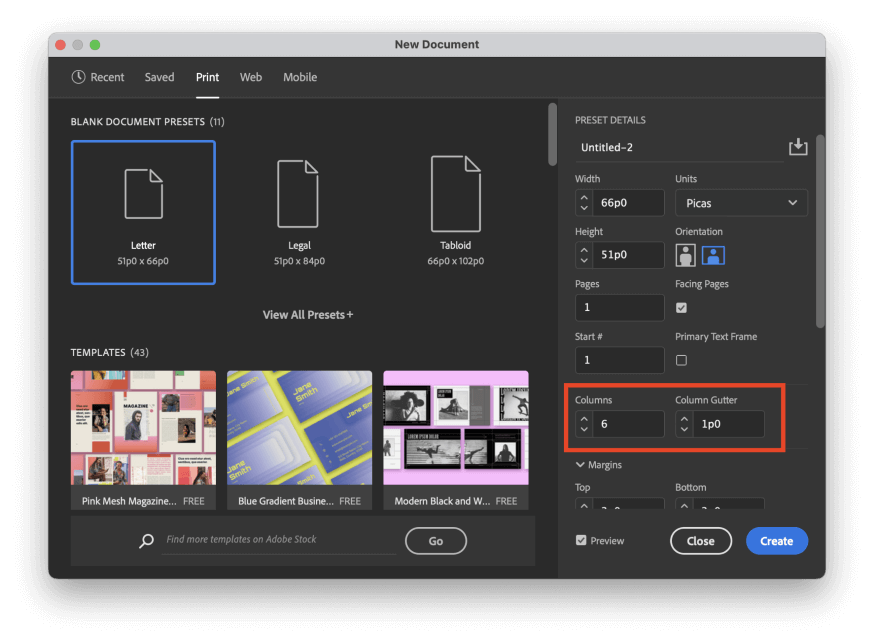This screenshot has width=874, height=643.
Task: Switch to the Saved tab
Action: click(159, 77)
